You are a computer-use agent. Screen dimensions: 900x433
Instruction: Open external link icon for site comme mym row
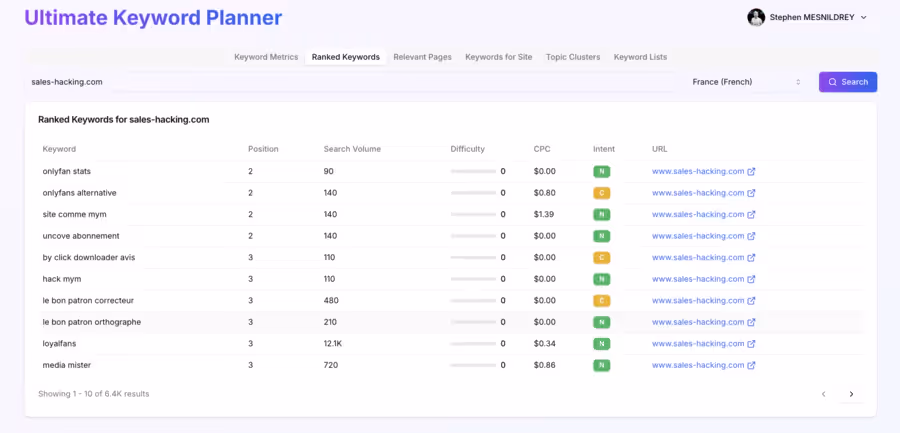coord(751,214)
